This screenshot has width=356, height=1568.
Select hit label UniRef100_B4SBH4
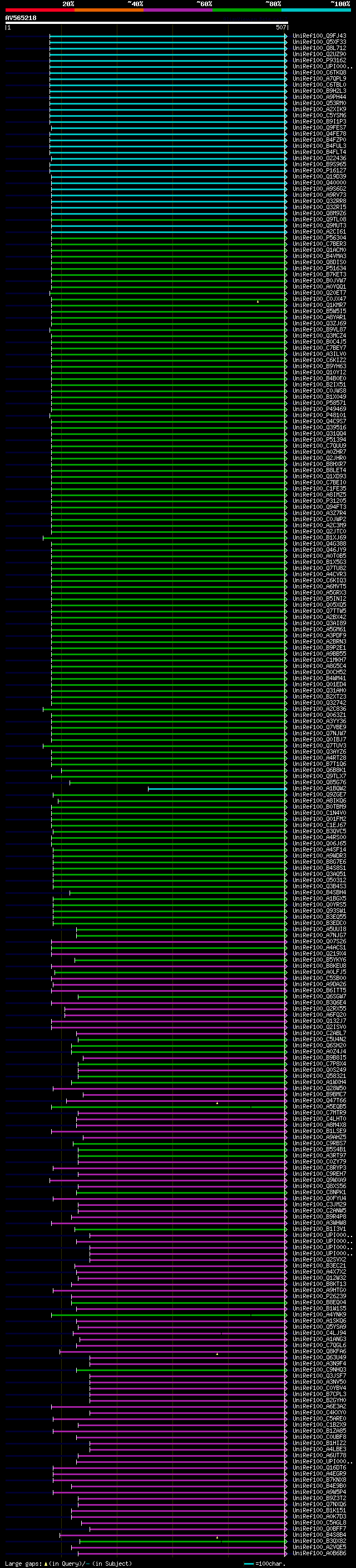click(319, 892)
